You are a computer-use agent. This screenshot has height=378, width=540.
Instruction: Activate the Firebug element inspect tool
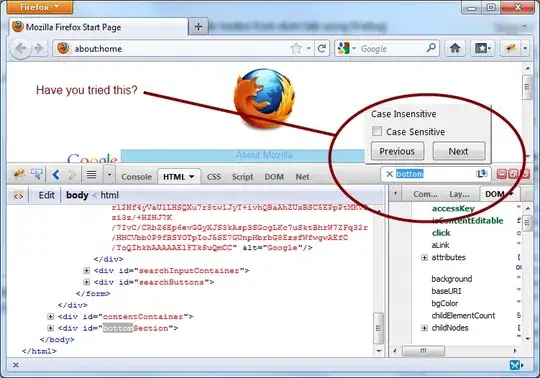click(37, 175)
